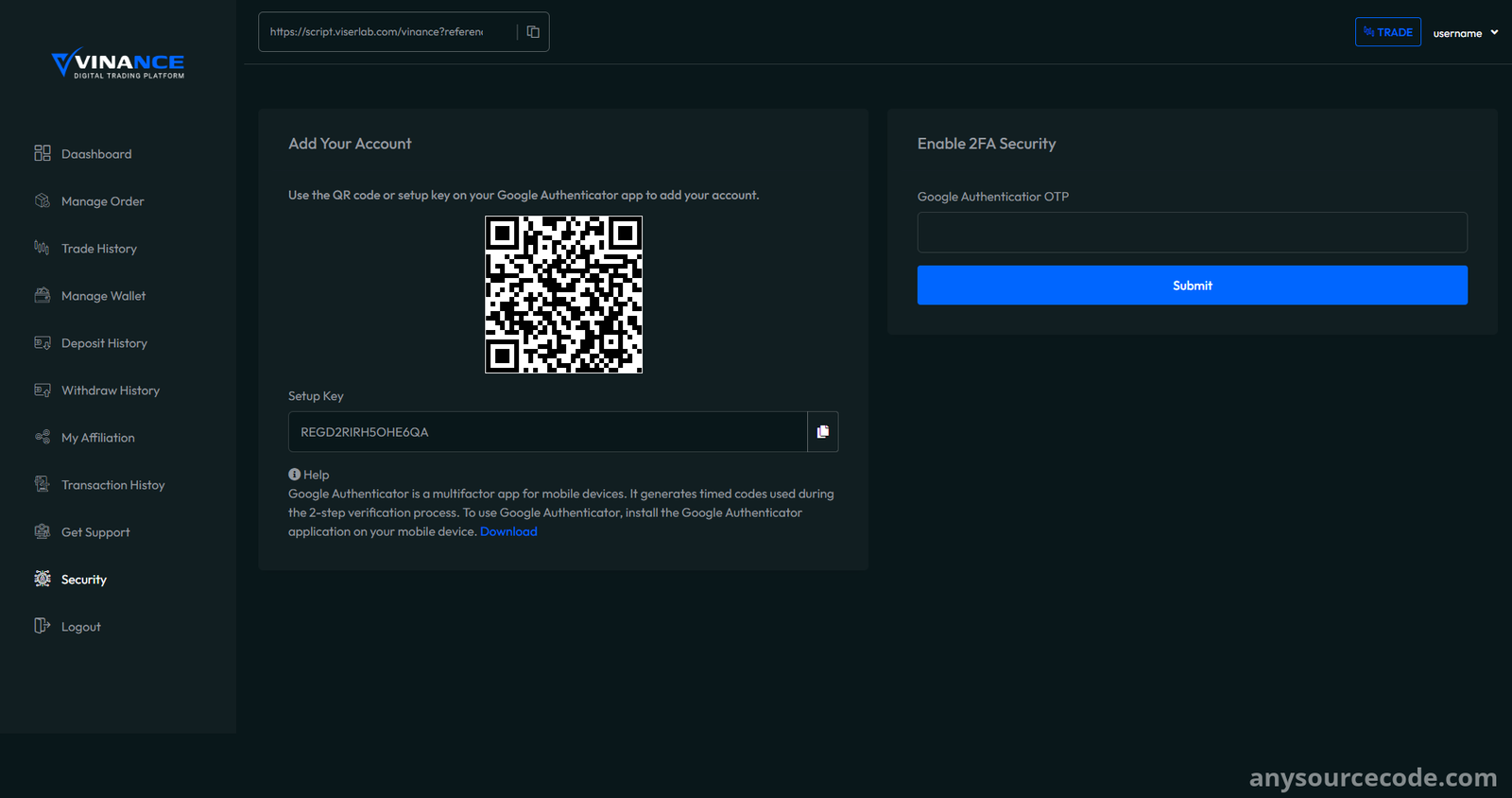
Task: Copy the setup key with clipboard icon
Action: point(823,431)
